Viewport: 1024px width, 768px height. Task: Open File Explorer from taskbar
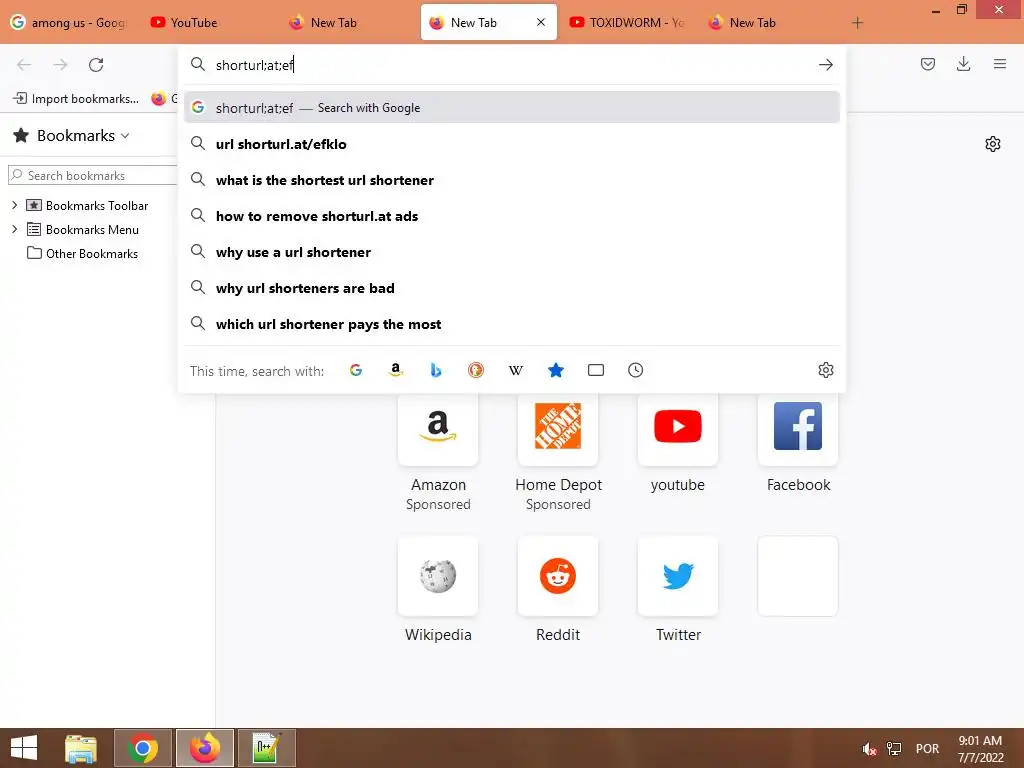pos(81,748)
